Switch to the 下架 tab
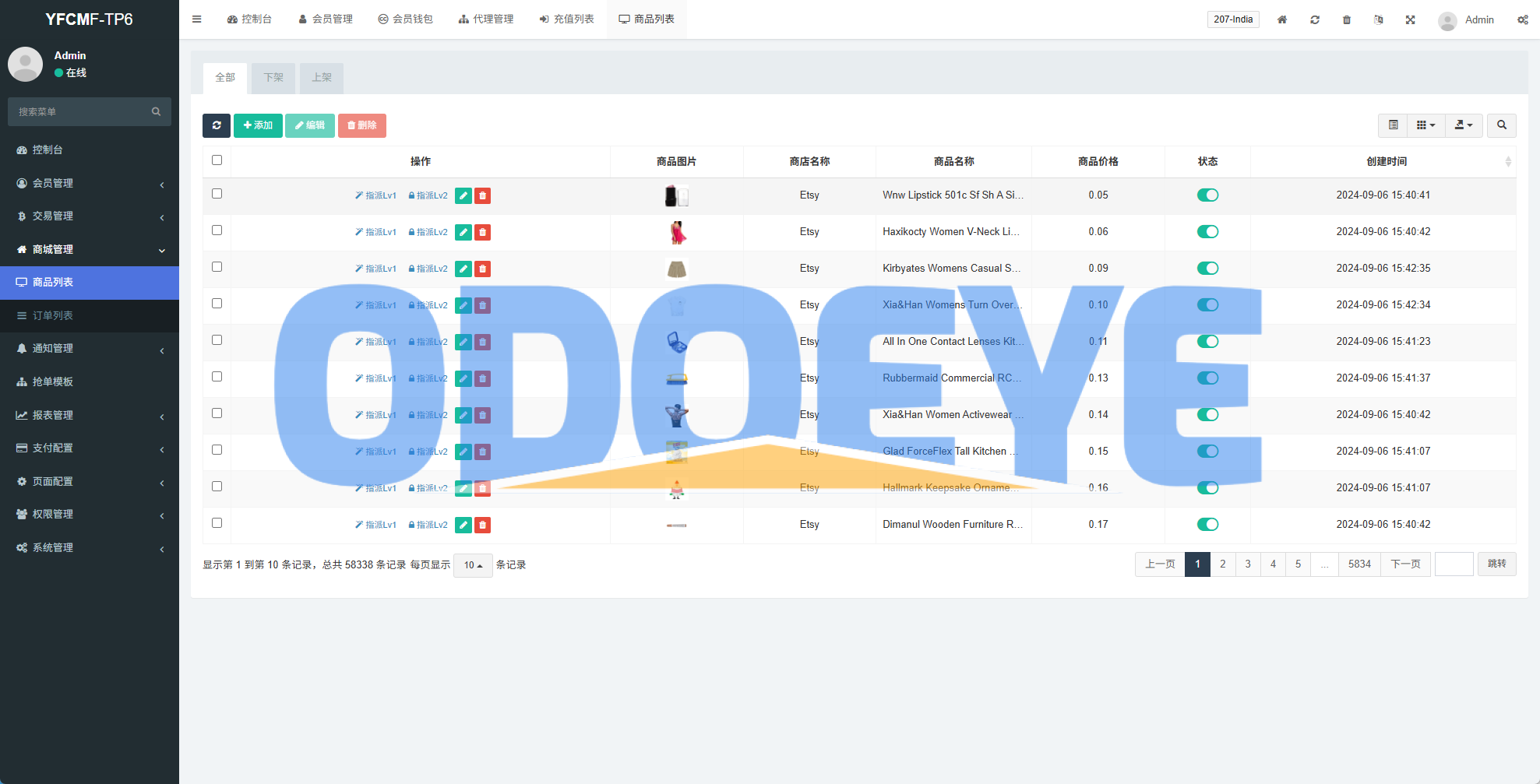This screenshot has width=1540, height=784. coord(273,78)
